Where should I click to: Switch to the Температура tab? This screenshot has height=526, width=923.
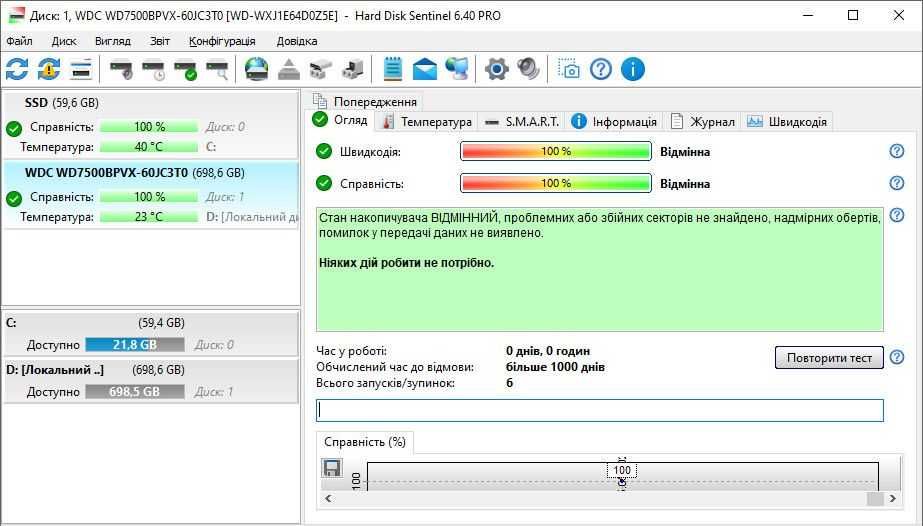(427, 122)
